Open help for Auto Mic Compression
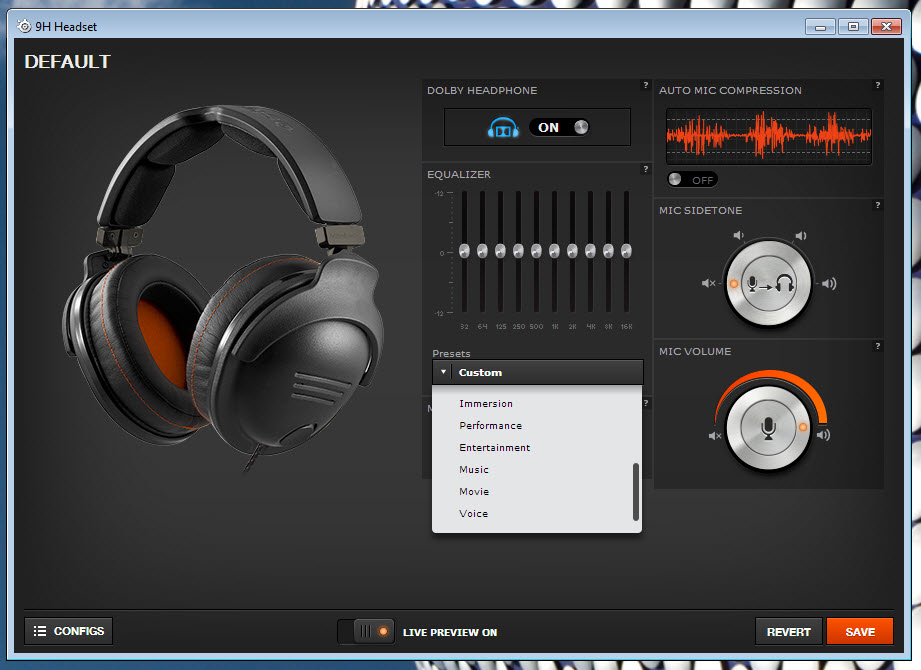Viewport: 921px width, 670px height. pyautogui.click(x=878, y=85)
